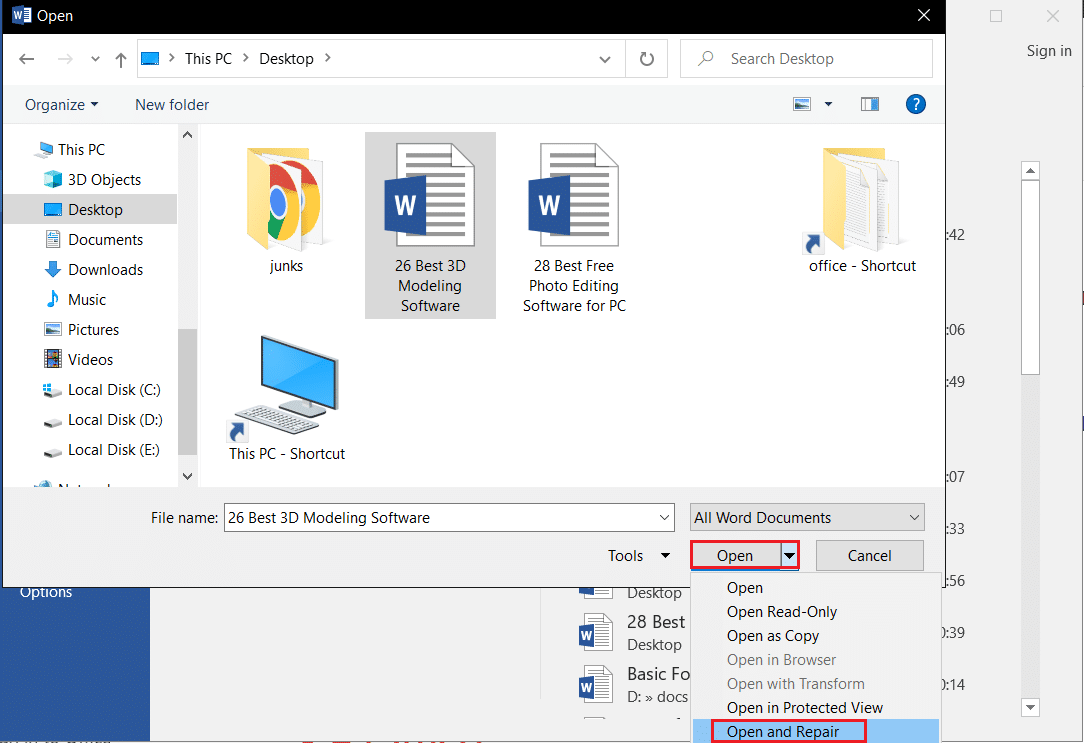Click the File name input field

440,517
